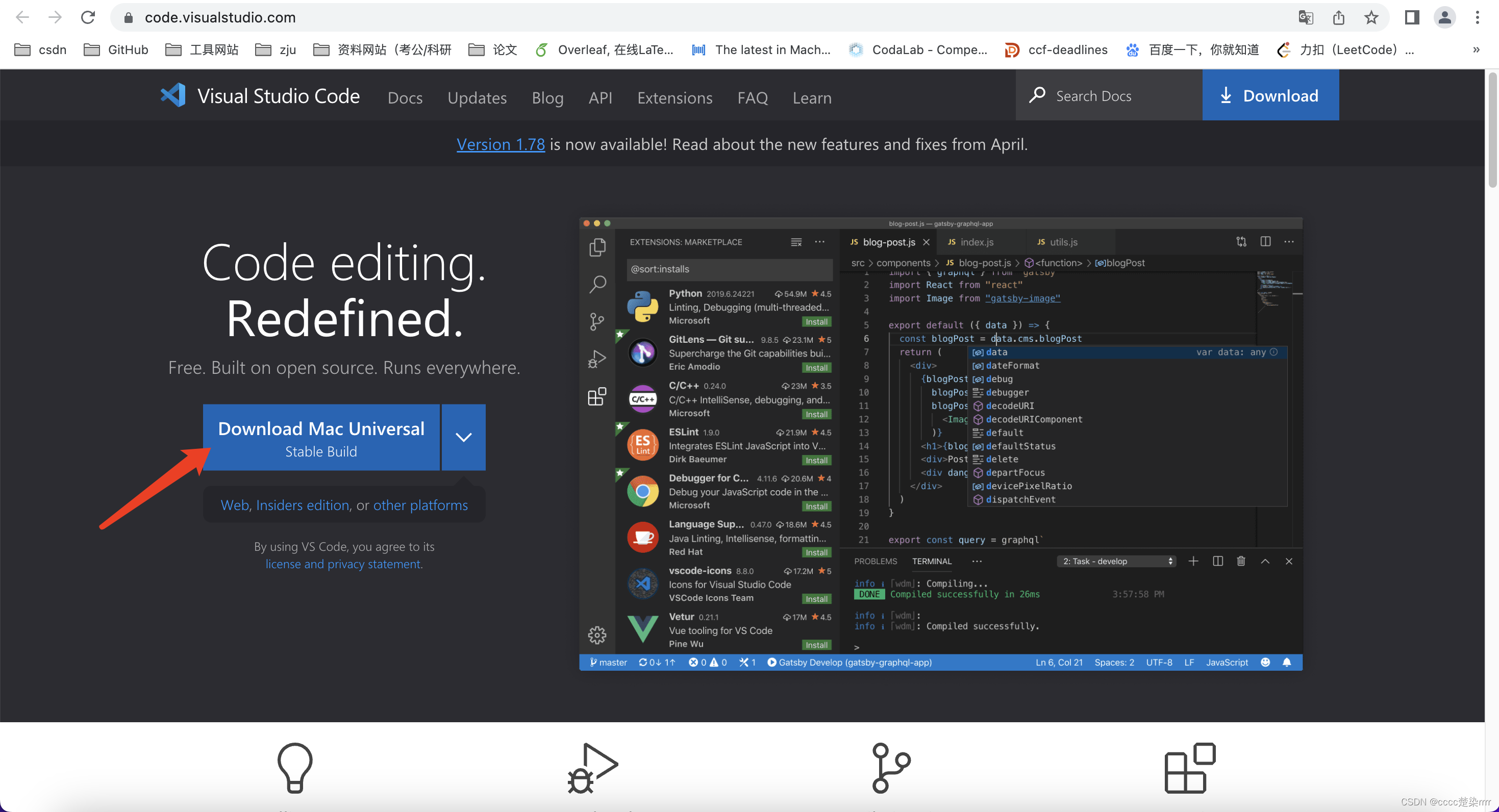The height and width of the screenshot is (812, 1499).
Task: Click the Visual Studio Code logo icon
Action: pyautogui.click(x=173, y=95)
